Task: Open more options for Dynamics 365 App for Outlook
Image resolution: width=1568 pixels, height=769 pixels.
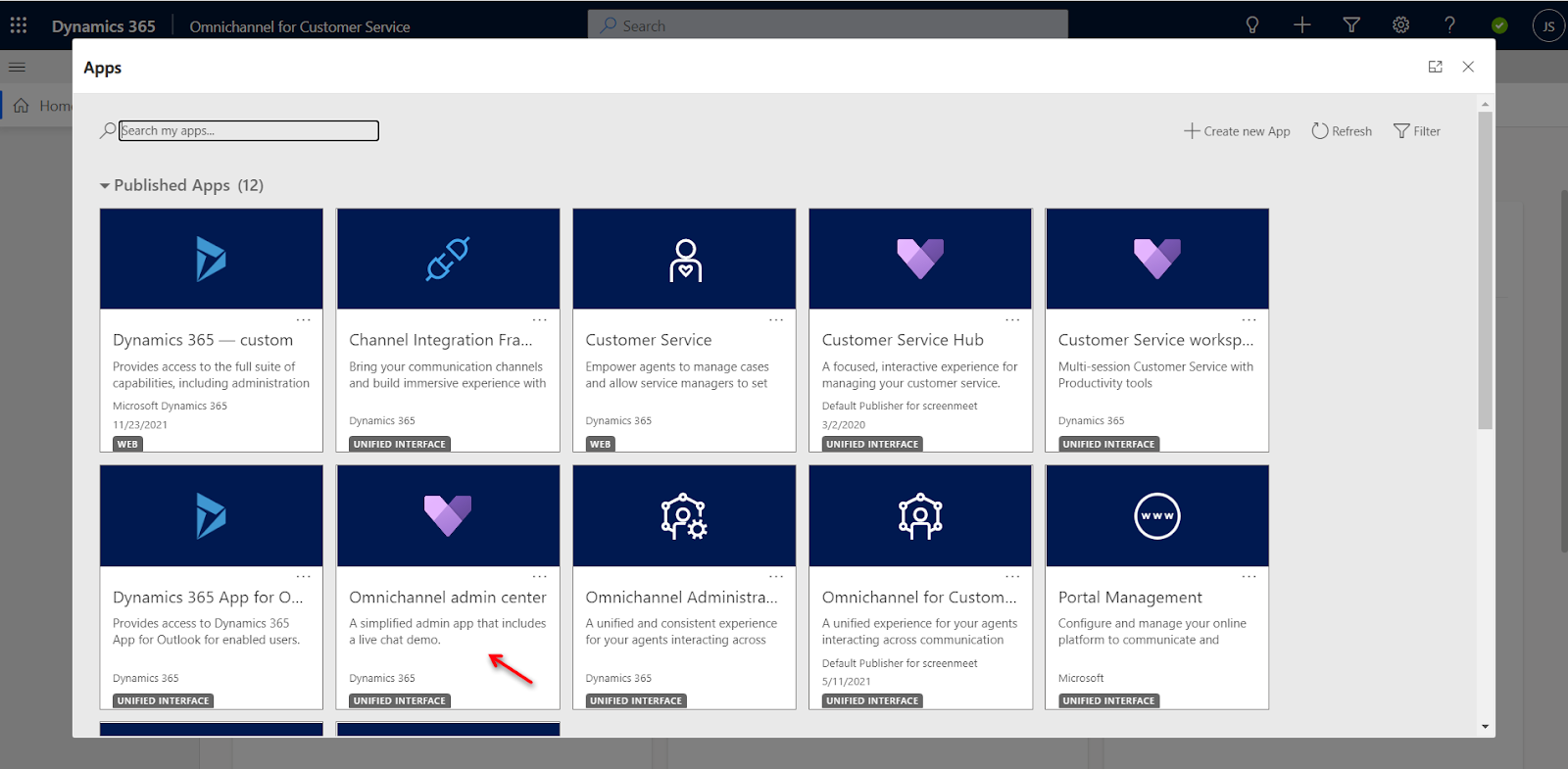Action: coord(304,576)
